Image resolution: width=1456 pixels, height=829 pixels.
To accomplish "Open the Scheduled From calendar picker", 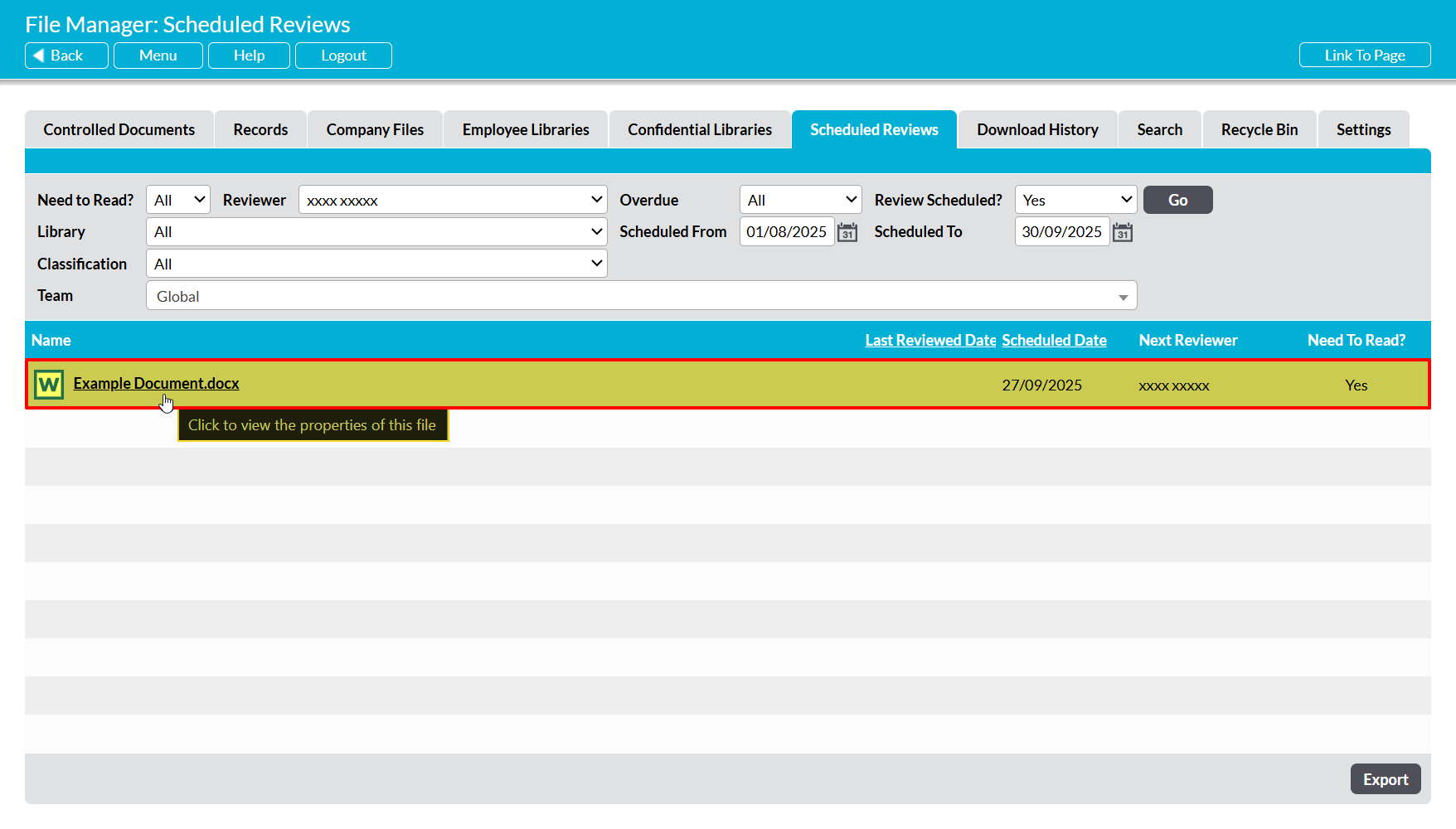I will [x=847, y=232].
